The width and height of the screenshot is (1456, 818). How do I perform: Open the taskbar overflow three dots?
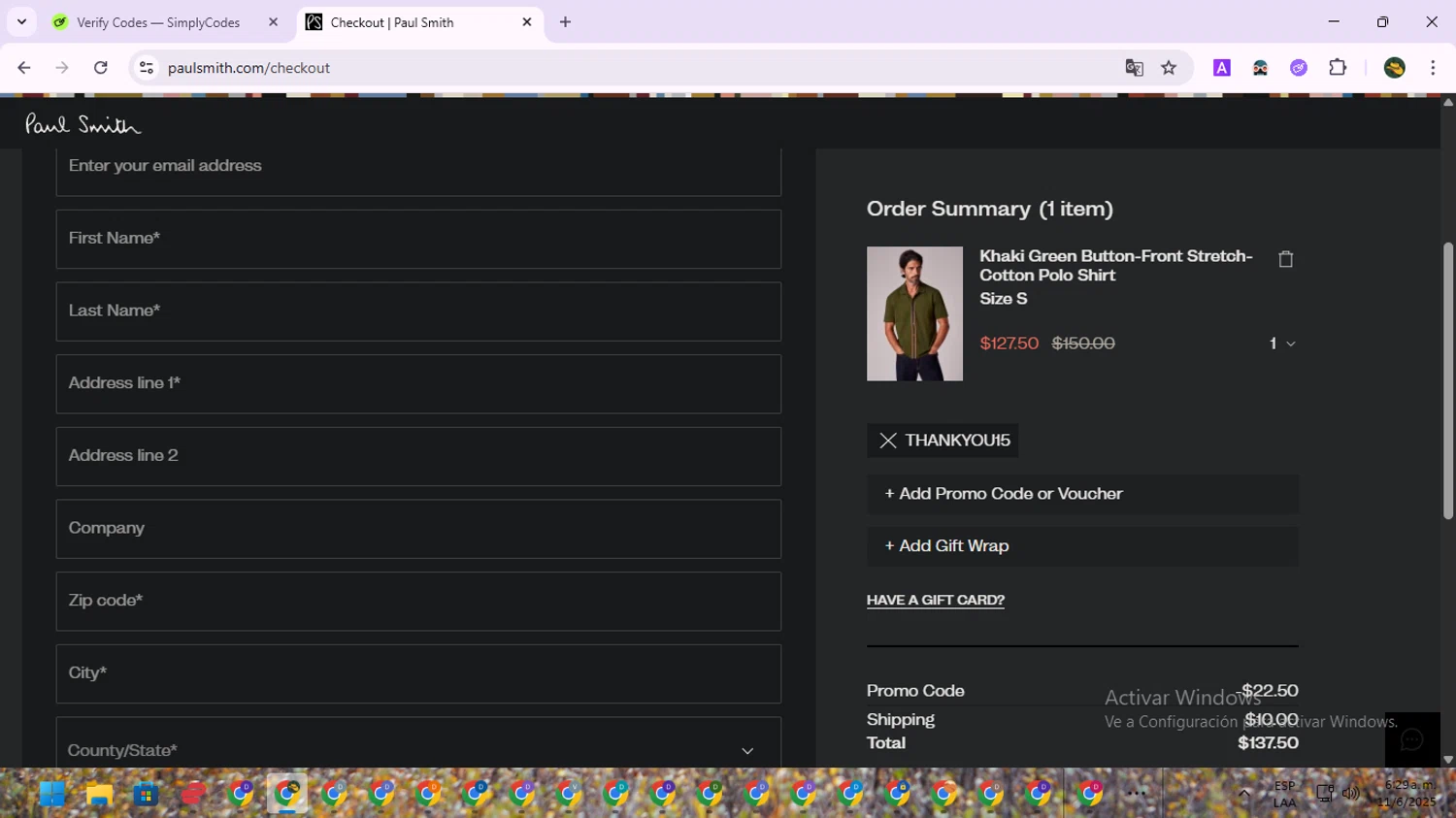tap(1137, 794)
